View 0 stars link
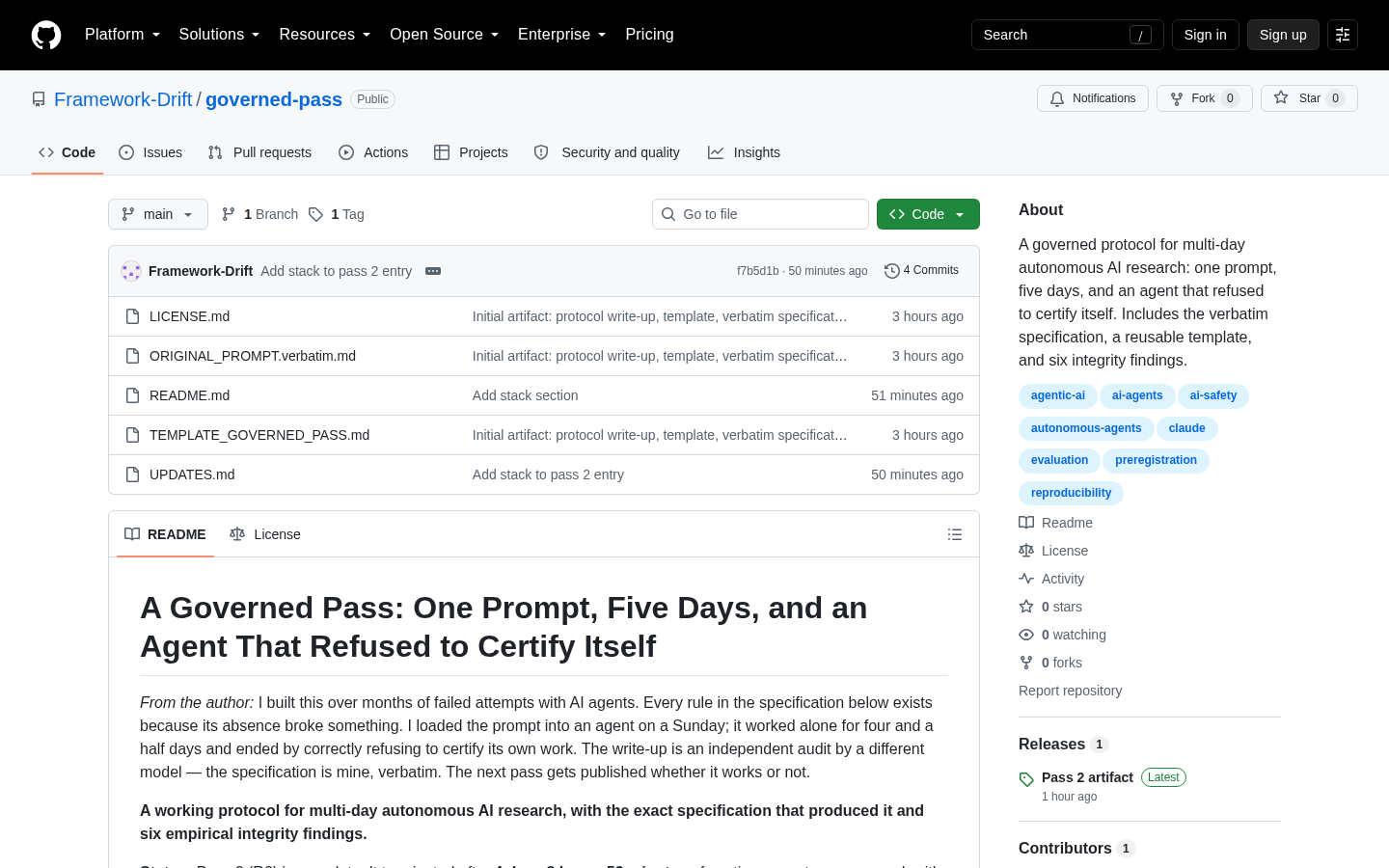Image resolution: width=1389 pixels, height=868 pixels. [1050, 607]
